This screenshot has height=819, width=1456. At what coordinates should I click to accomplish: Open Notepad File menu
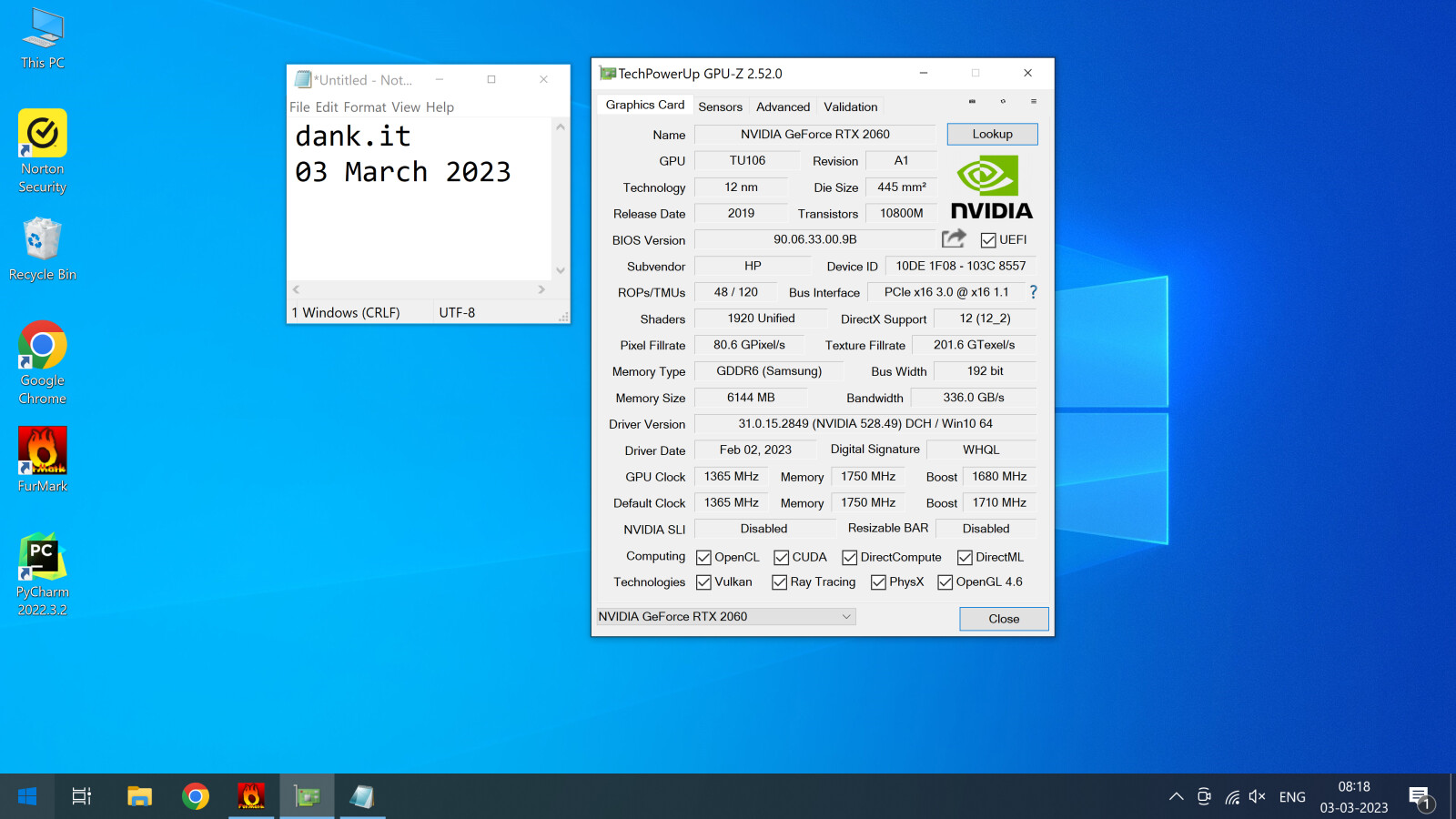pyautogui.click(x=299, y=107)
